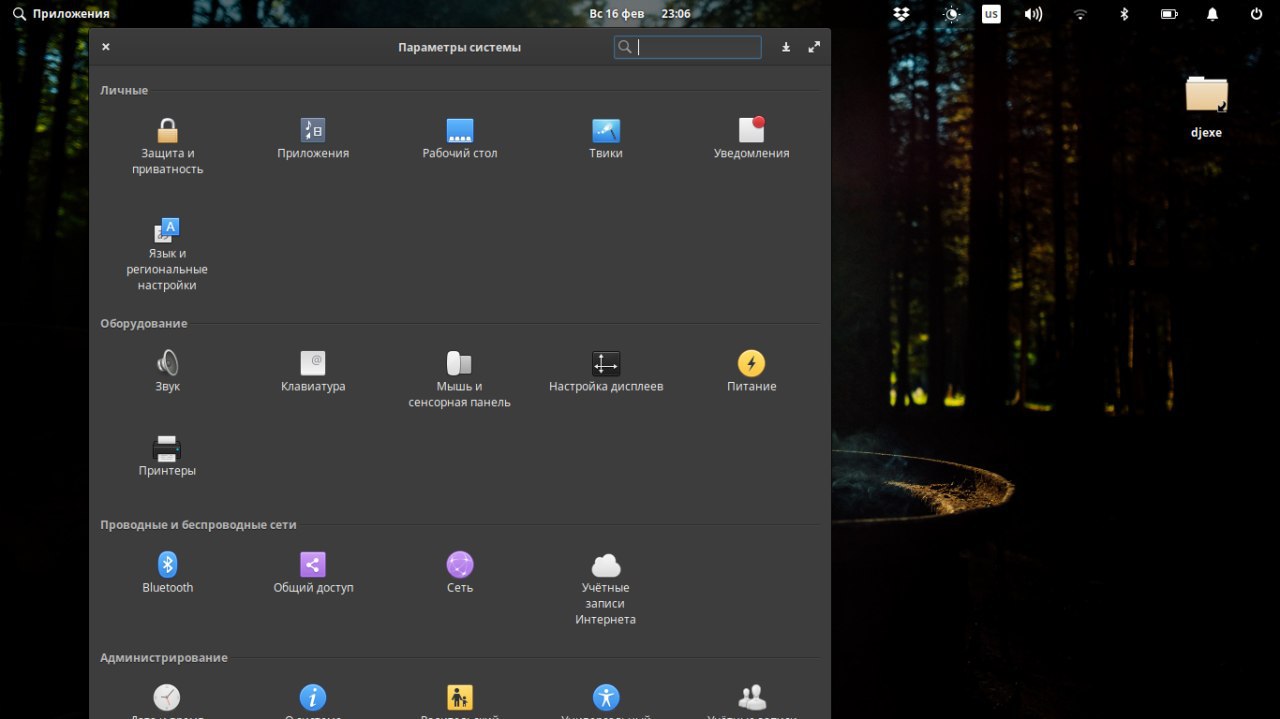
Task: Open the yellow parental control icon
Action: point(460,698)
